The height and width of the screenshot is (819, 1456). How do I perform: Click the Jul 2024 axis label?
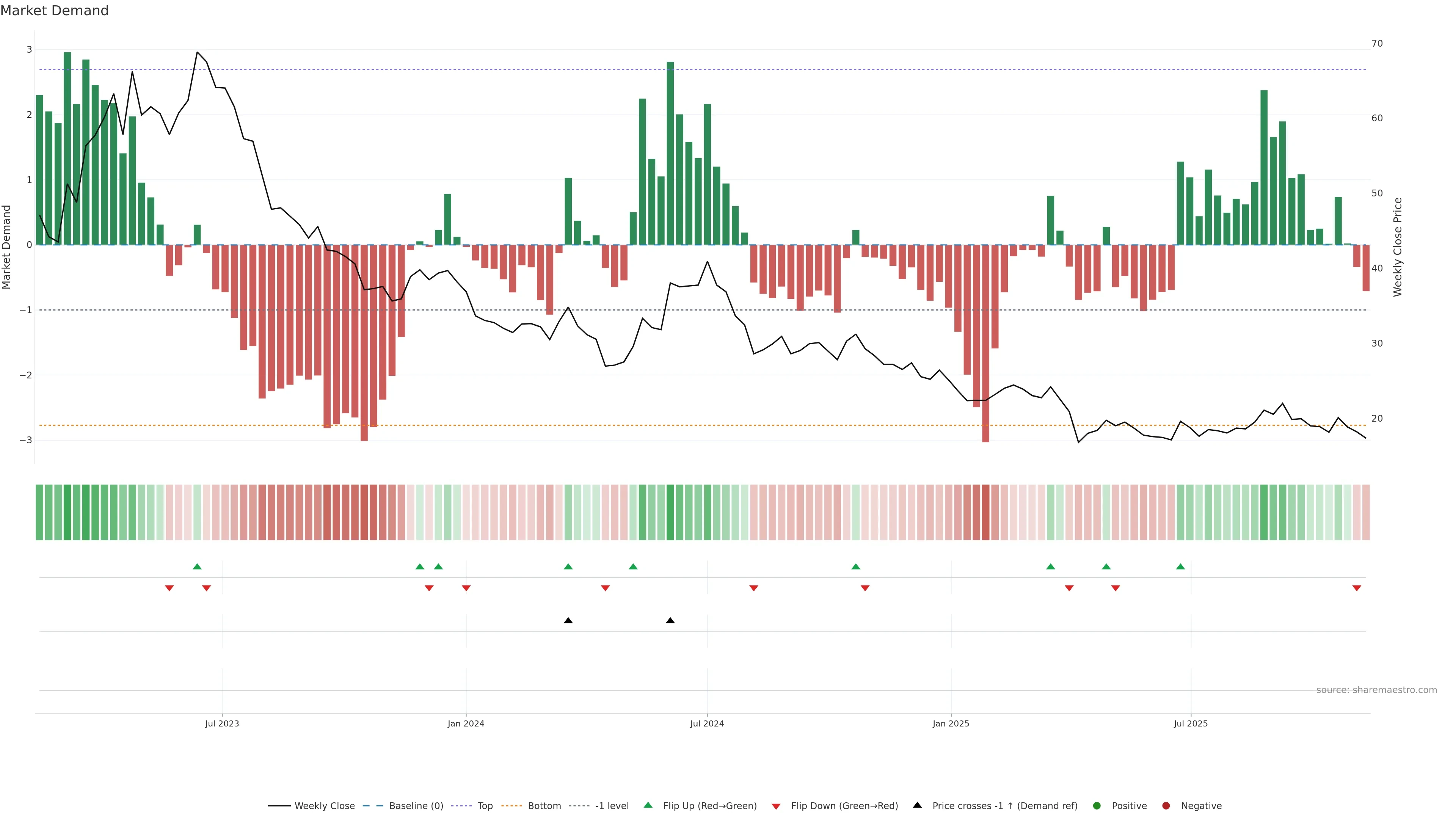coord(706,723)
